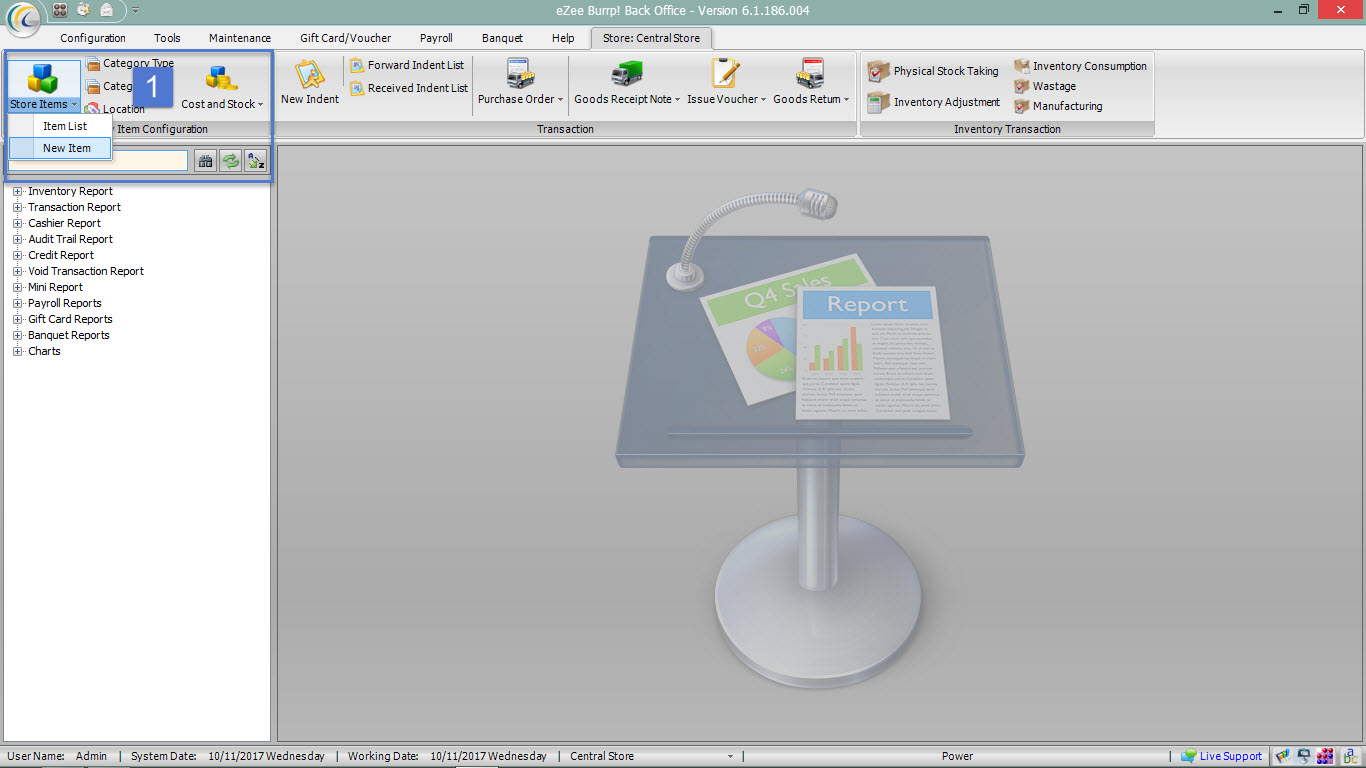1366x768 pixels.
Task: Open the Manufacturing transaction
Action: point(1058,106)
